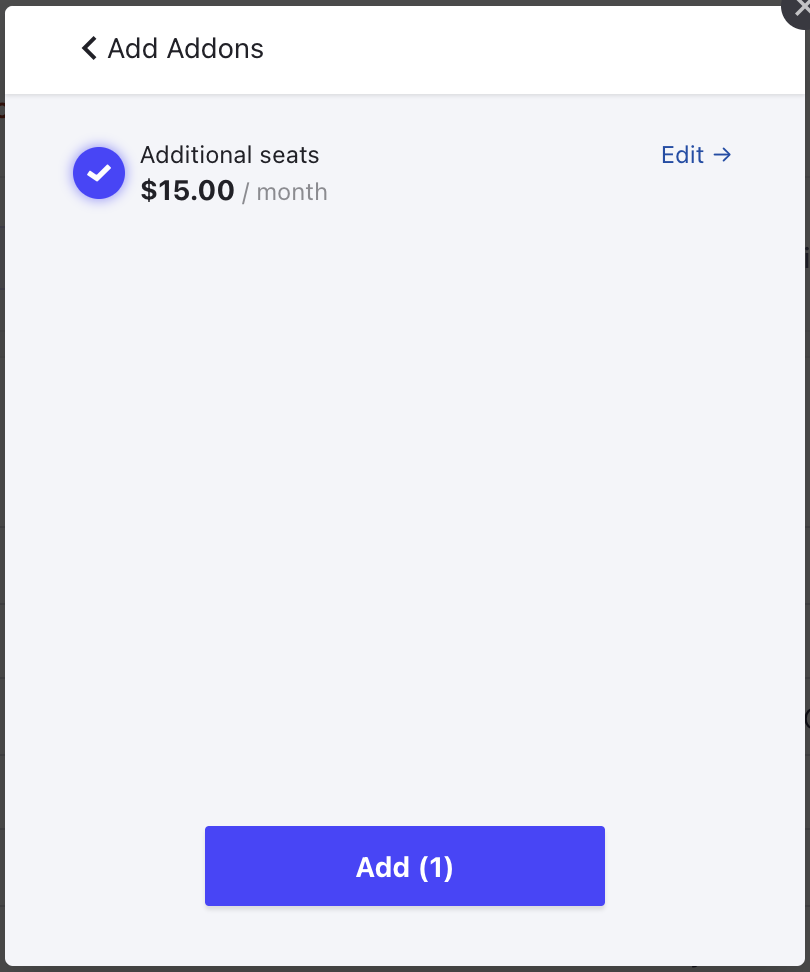Go back using the header arrow

coord(89,48)
